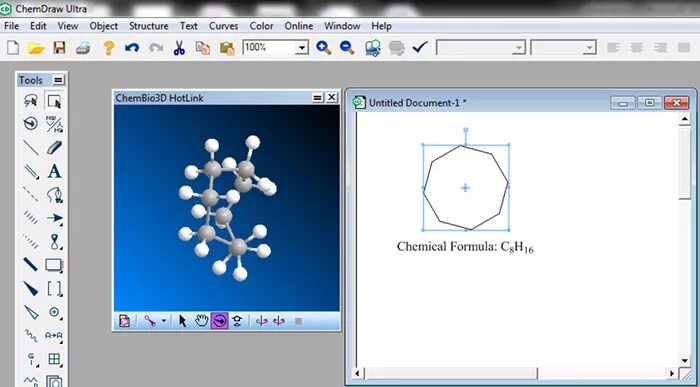Viewport: 700px width, 387px height.
Task: Cut selection with scissors icon
Action: [x=179, y=47]
